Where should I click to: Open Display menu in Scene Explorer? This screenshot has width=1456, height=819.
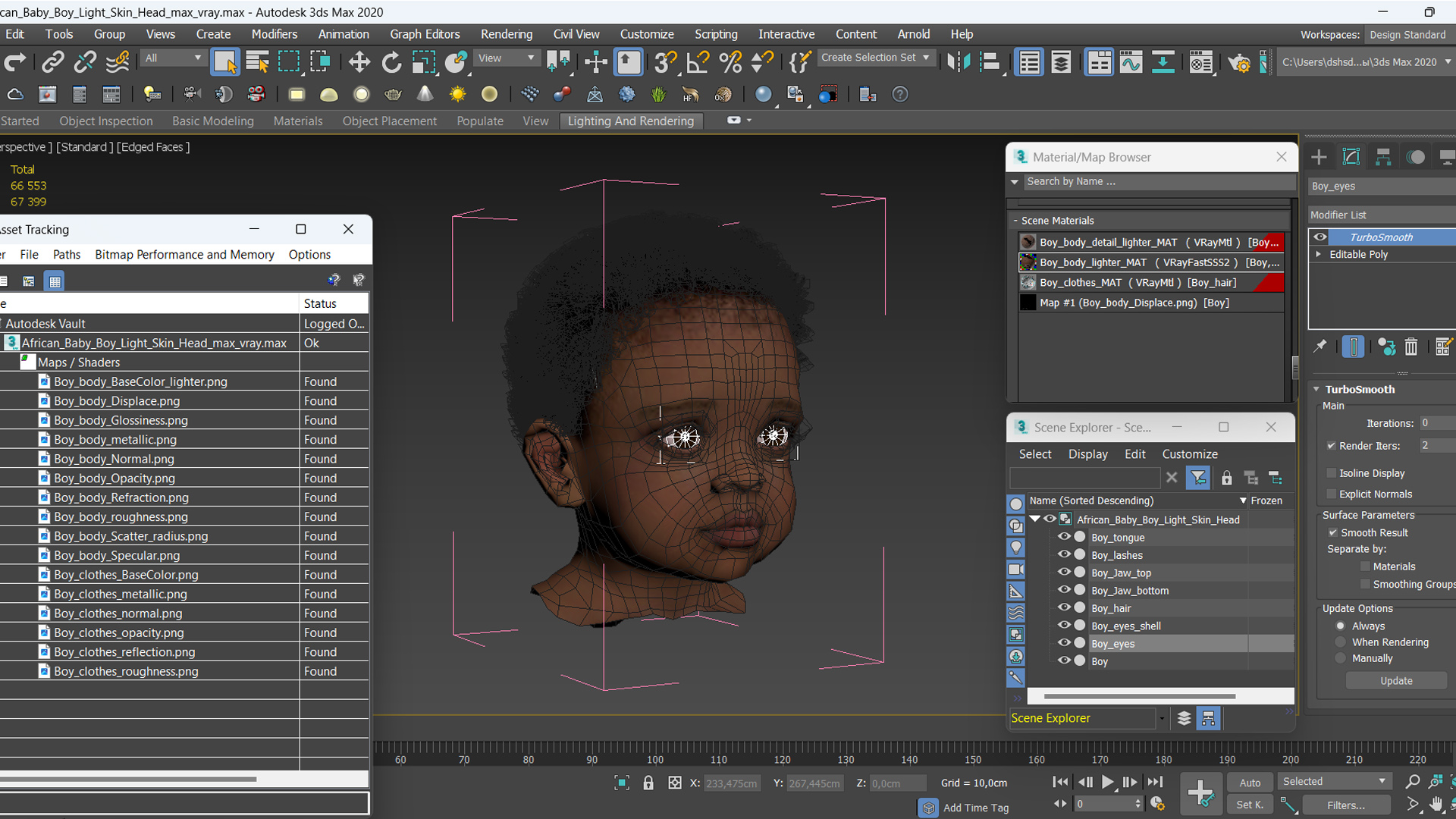pos(1087,454)
